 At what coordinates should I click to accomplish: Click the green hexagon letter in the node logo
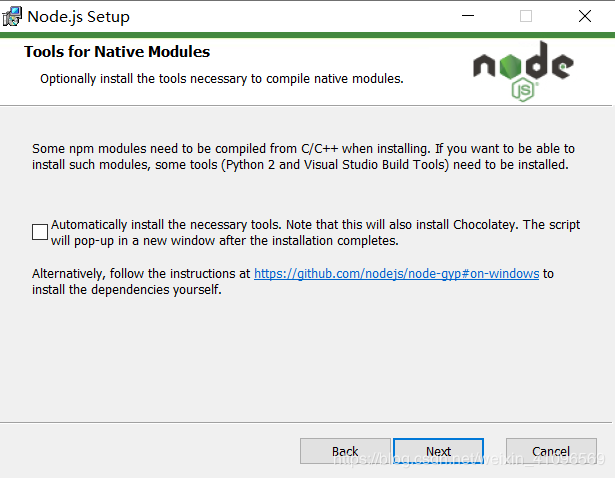pyautogui.click(x=510, y=65)
